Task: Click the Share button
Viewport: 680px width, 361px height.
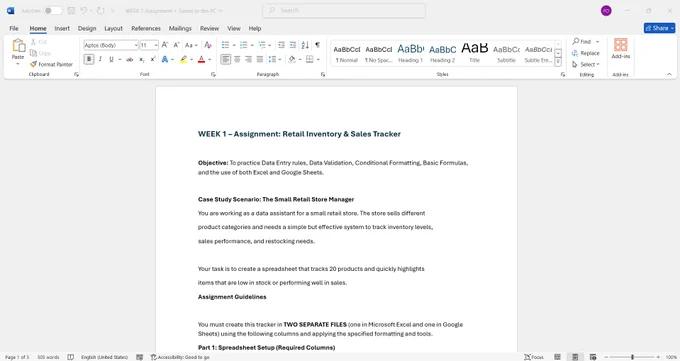Action: click(660, 28)
